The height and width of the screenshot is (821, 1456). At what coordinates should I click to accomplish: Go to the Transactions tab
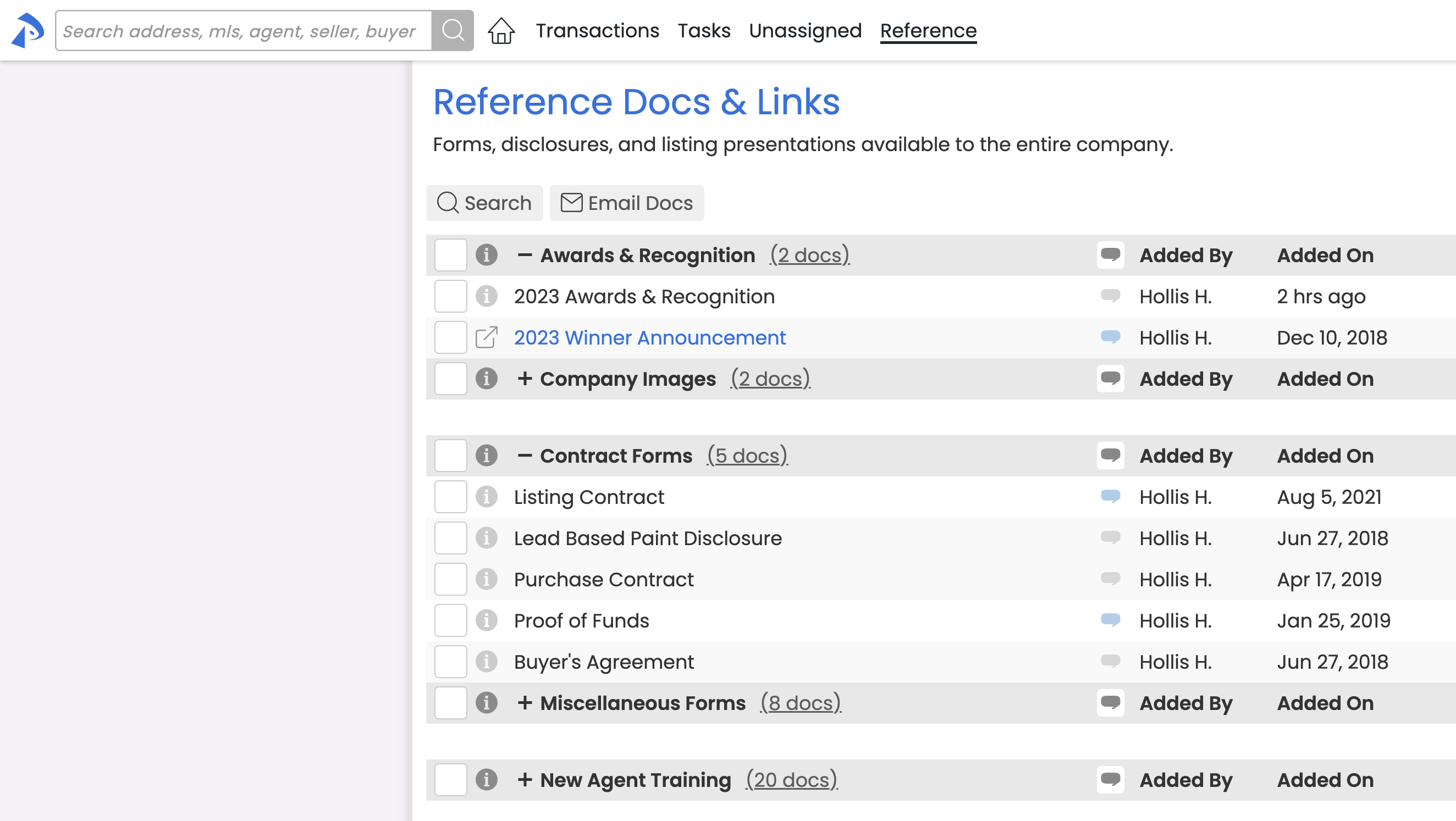(597, 31)
